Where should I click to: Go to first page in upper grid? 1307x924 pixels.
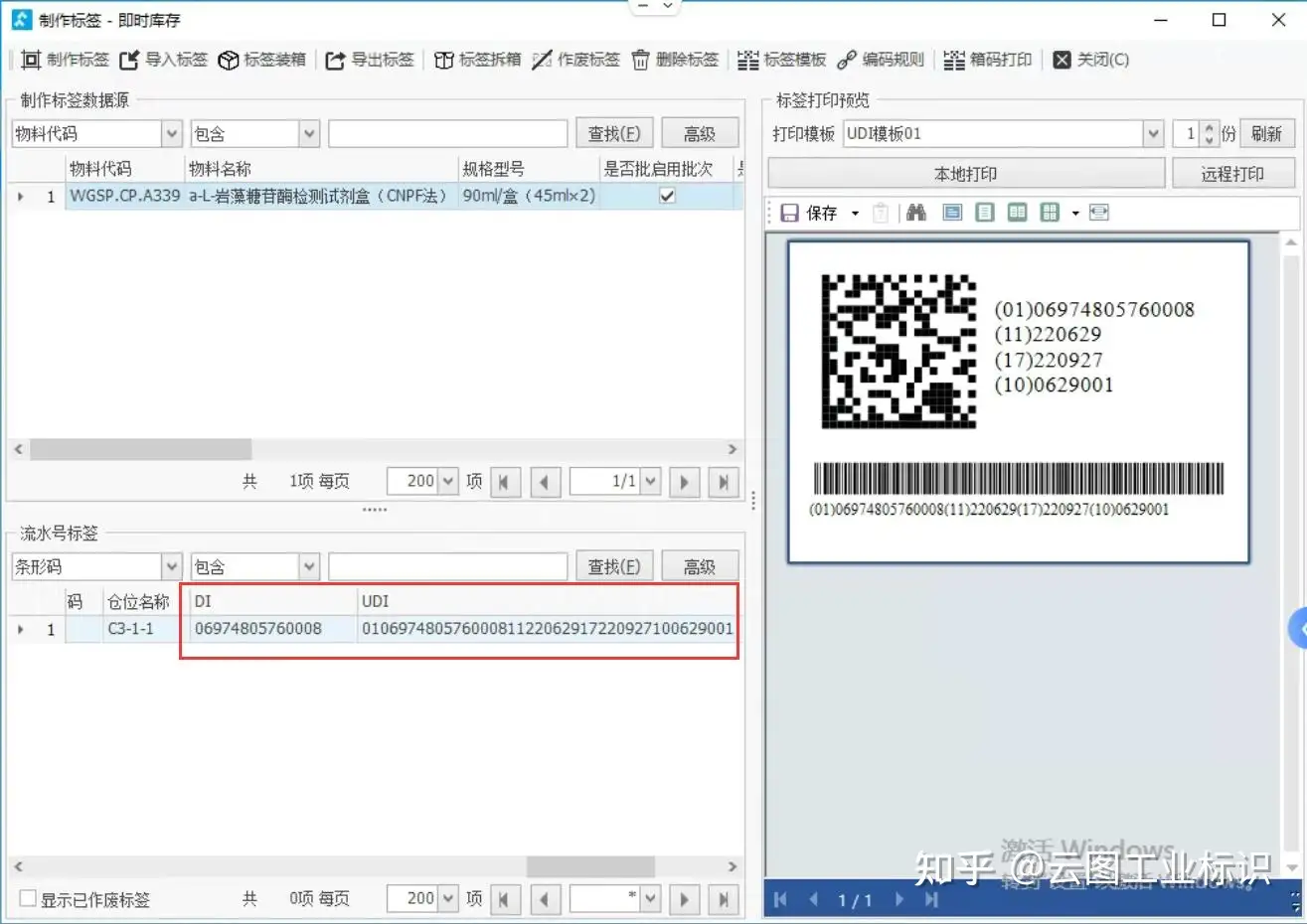[x=504, y=482]
